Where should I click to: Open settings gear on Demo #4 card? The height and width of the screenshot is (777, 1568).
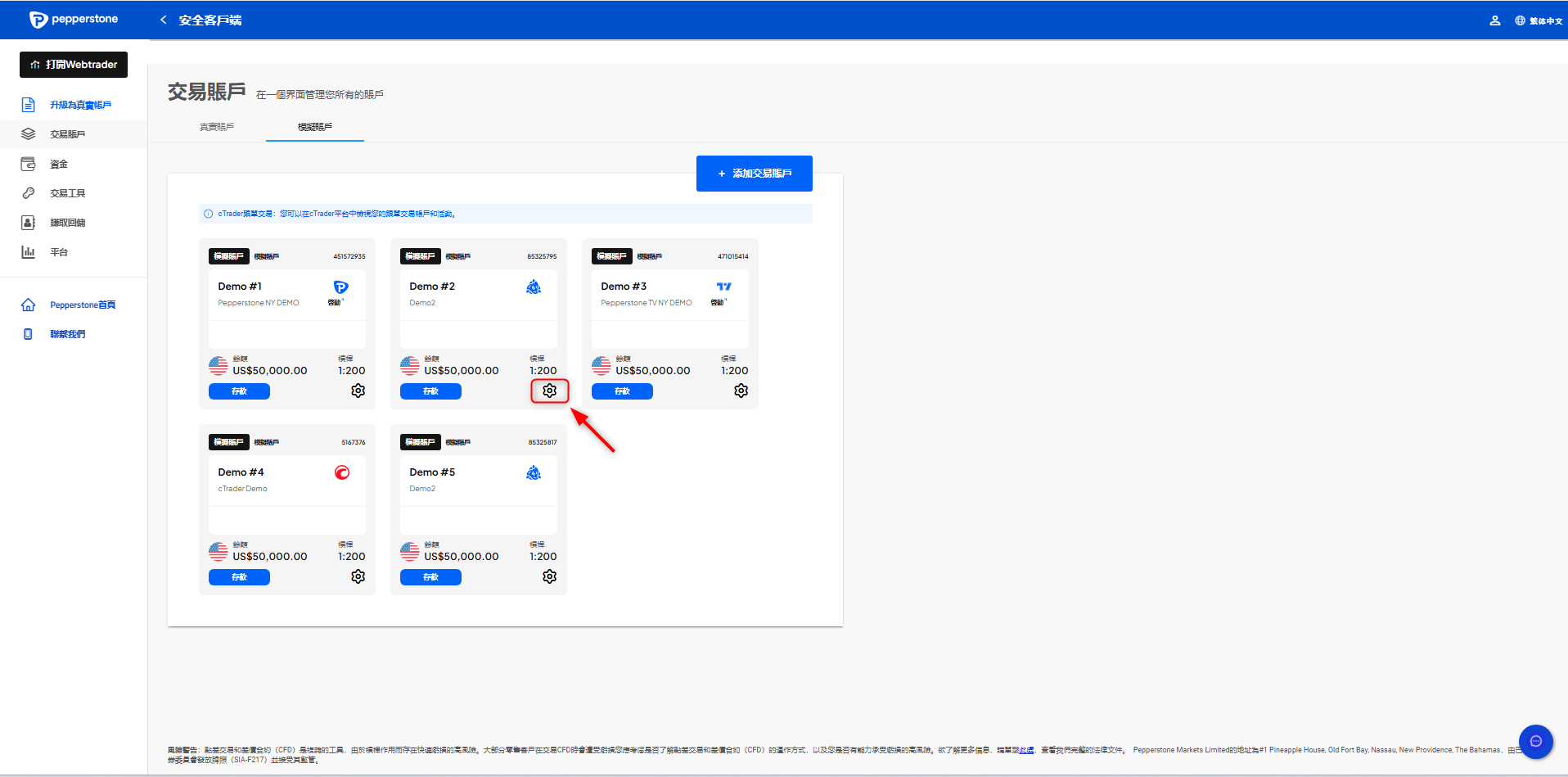point(358,577)
